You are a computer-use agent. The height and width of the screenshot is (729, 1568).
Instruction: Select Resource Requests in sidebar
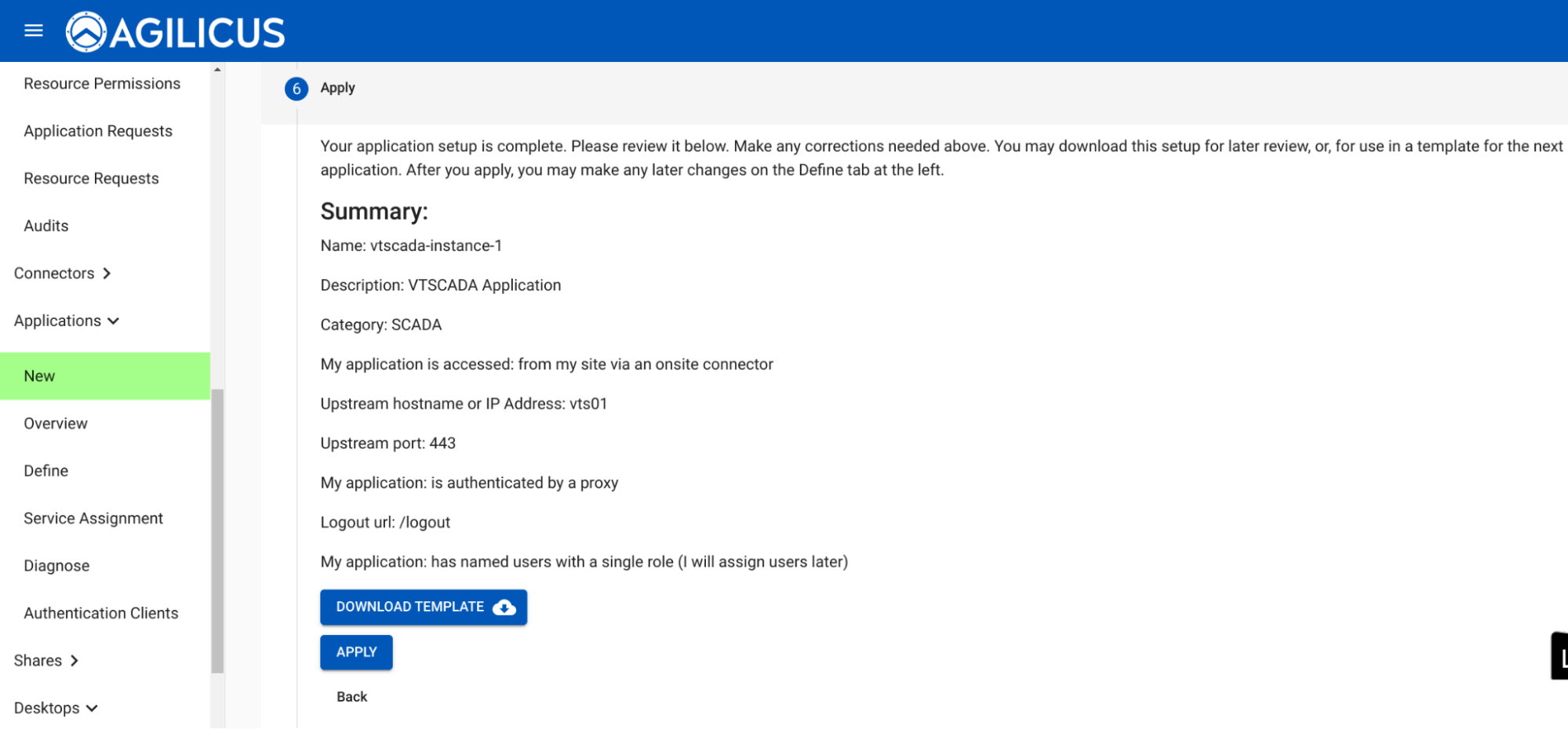pyautogui.click(x=91, y=179)
